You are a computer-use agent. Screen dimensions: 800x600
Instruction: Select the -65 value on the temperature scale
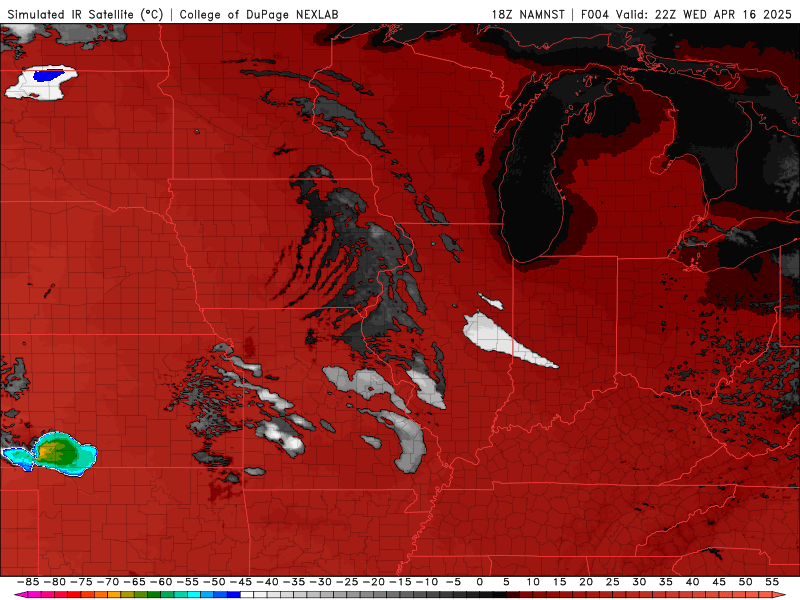coord(134,582)
